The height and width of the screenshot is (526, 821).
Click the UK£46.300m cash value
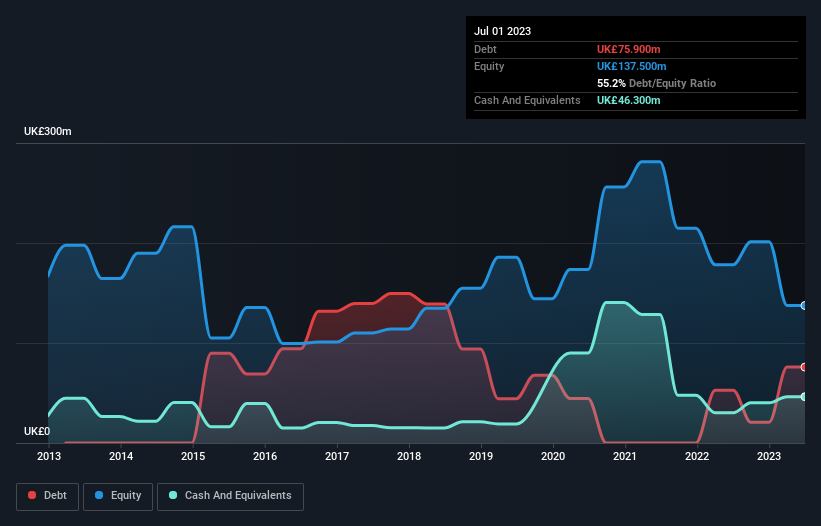click(628, 100)
